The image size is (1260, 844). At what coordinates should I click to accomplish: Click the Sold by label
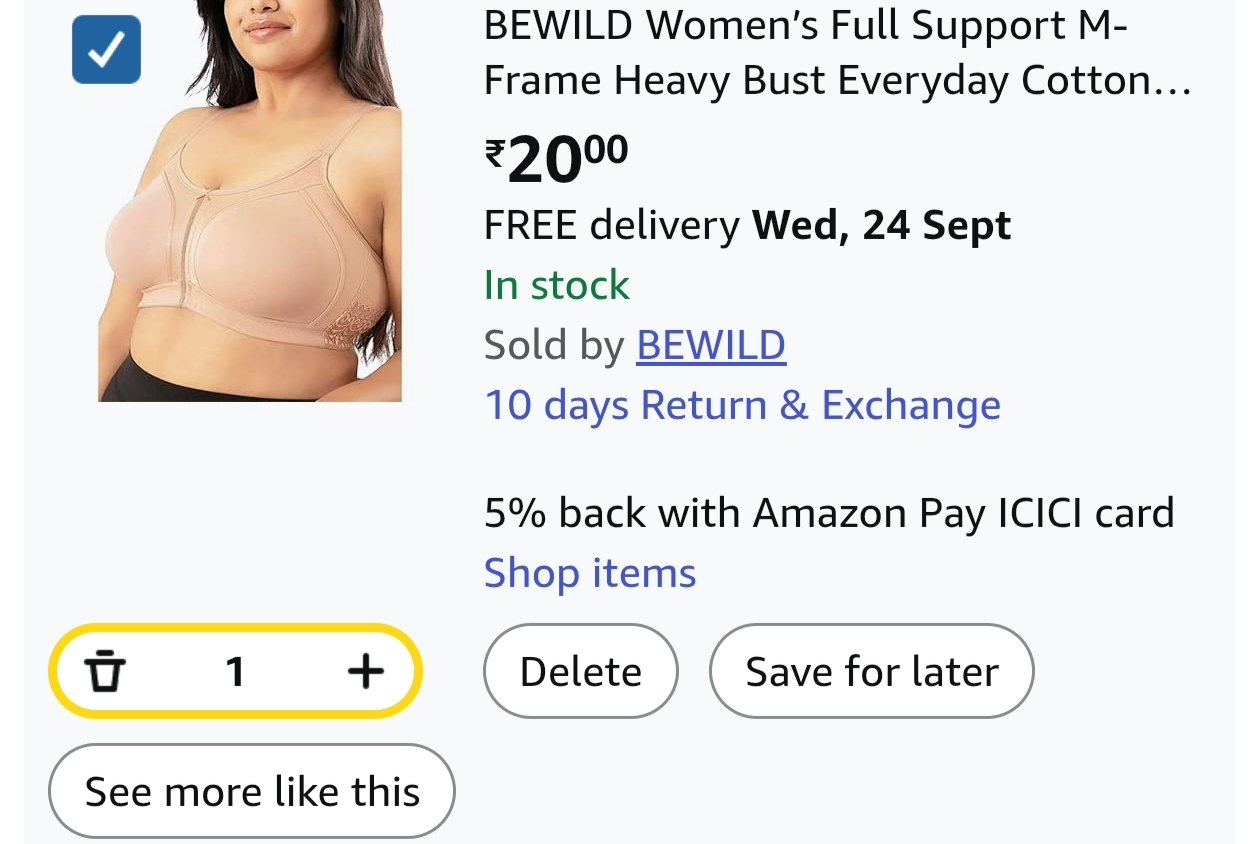point(553,345)
